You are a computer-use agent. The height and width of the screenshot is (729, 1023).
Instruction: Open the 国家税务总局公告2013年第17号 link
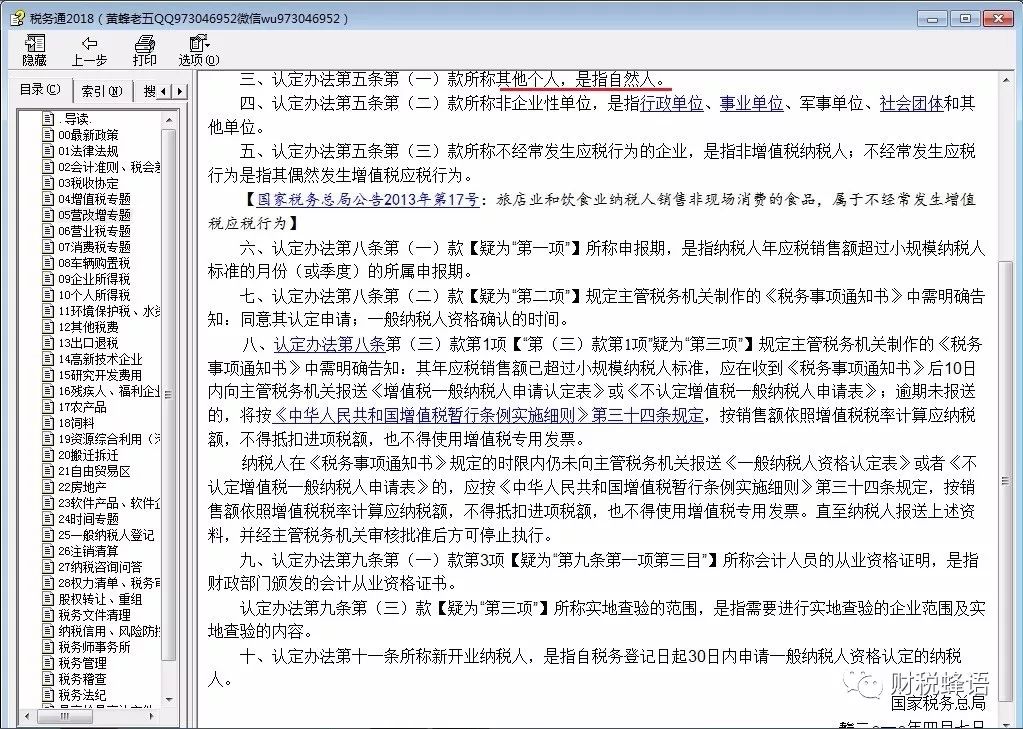coord(368,200)
